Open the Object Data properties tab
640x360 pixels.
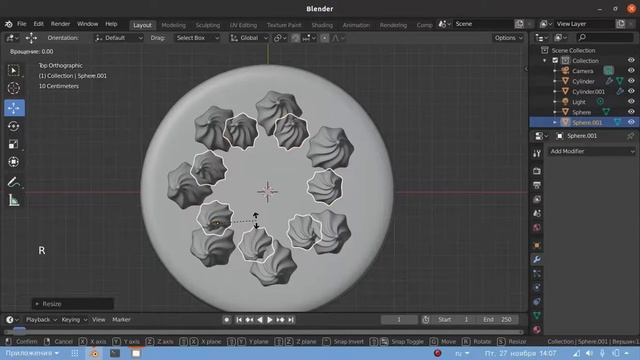tap(537, 316)
